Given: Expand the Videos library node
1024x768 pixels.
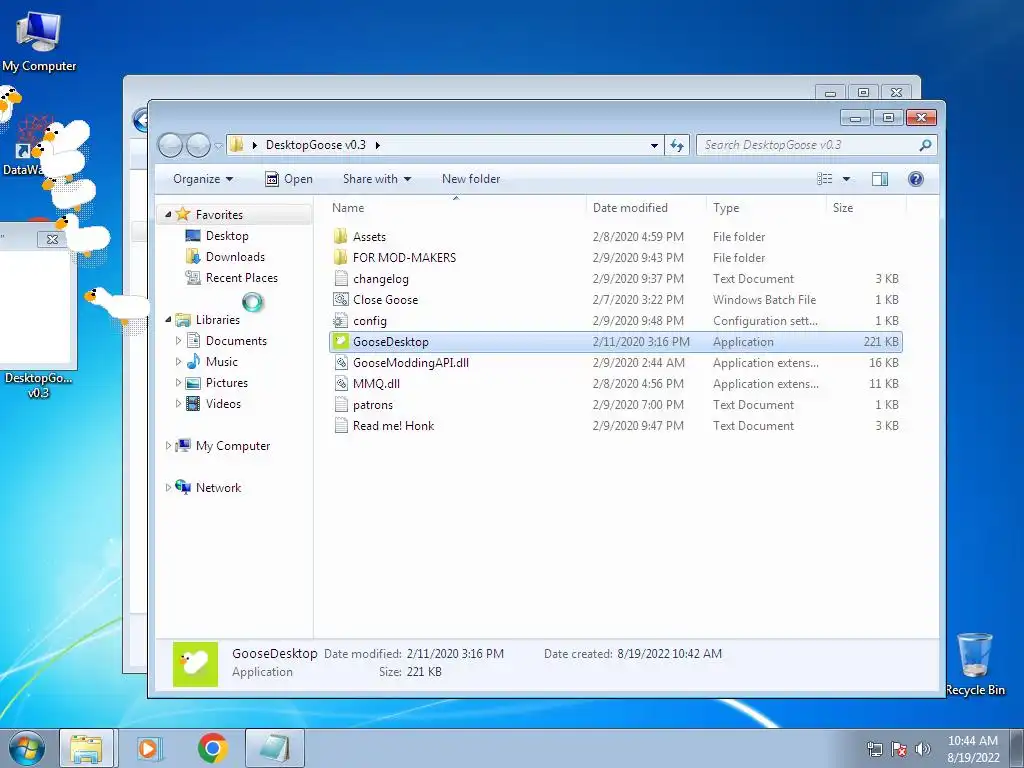Looking at the screenshot, I should [x=178, y=404].
